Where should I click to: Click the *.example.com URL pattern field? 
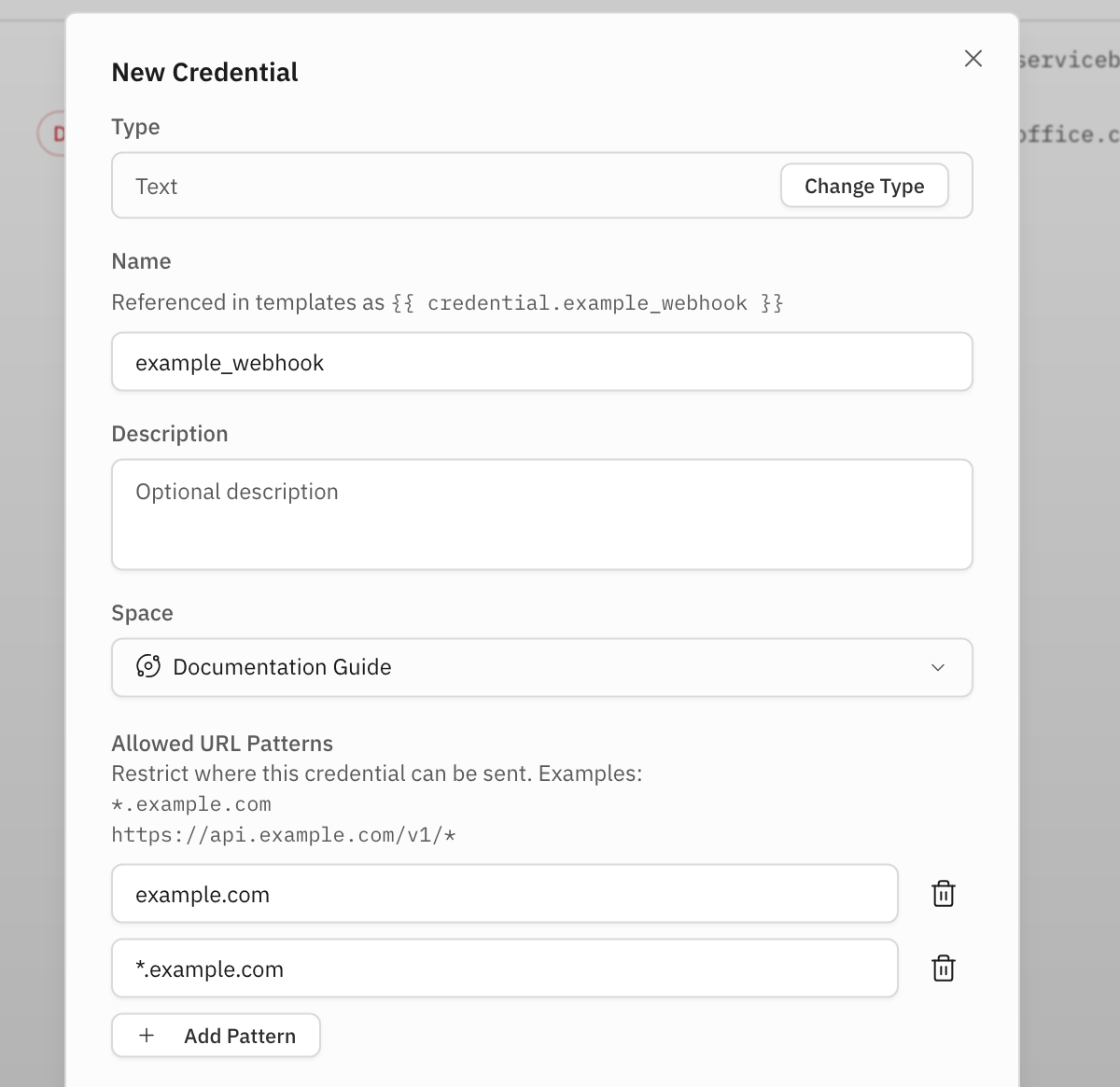505,969
